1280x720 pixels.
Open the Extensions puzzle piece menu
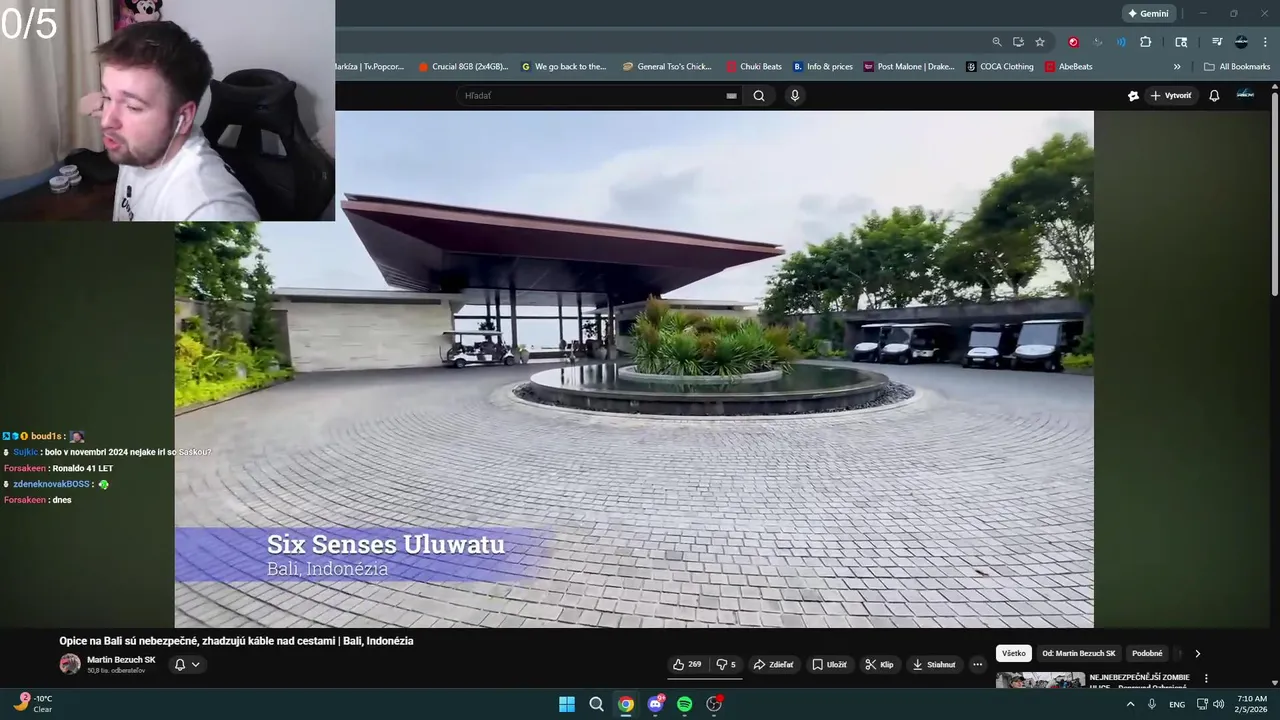point(1146,42)
